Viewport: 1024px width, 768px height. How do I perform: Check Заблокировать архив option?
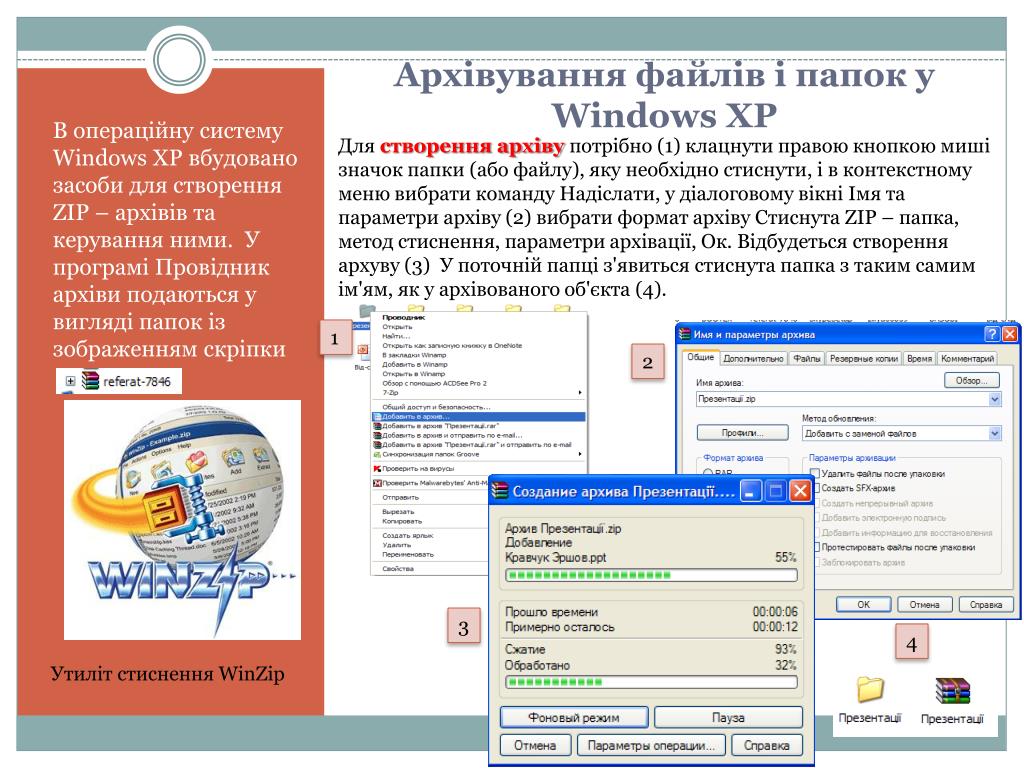816,562
